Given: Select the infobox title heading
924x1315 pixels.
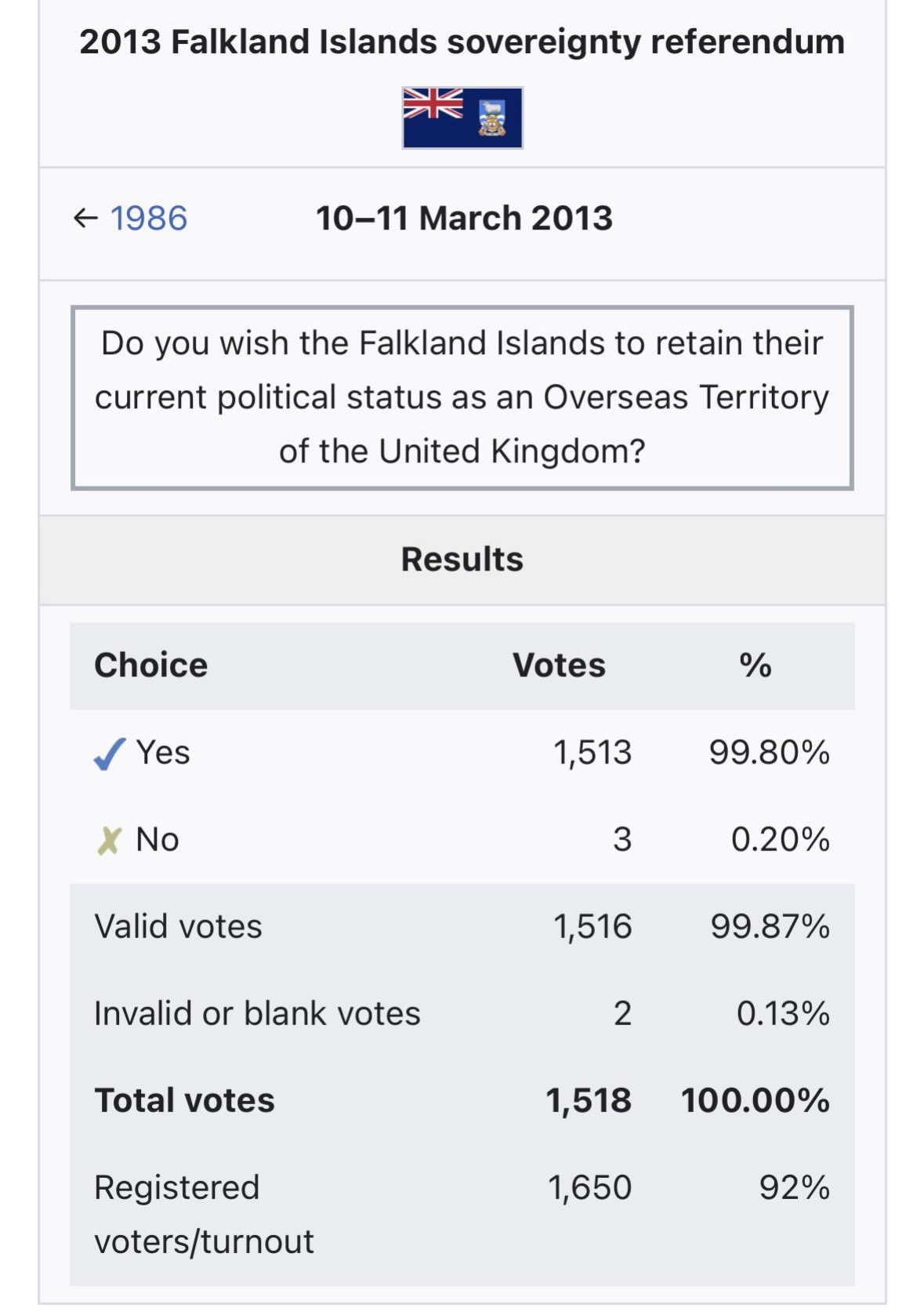Looking at the screenshot, I should 462,42.
